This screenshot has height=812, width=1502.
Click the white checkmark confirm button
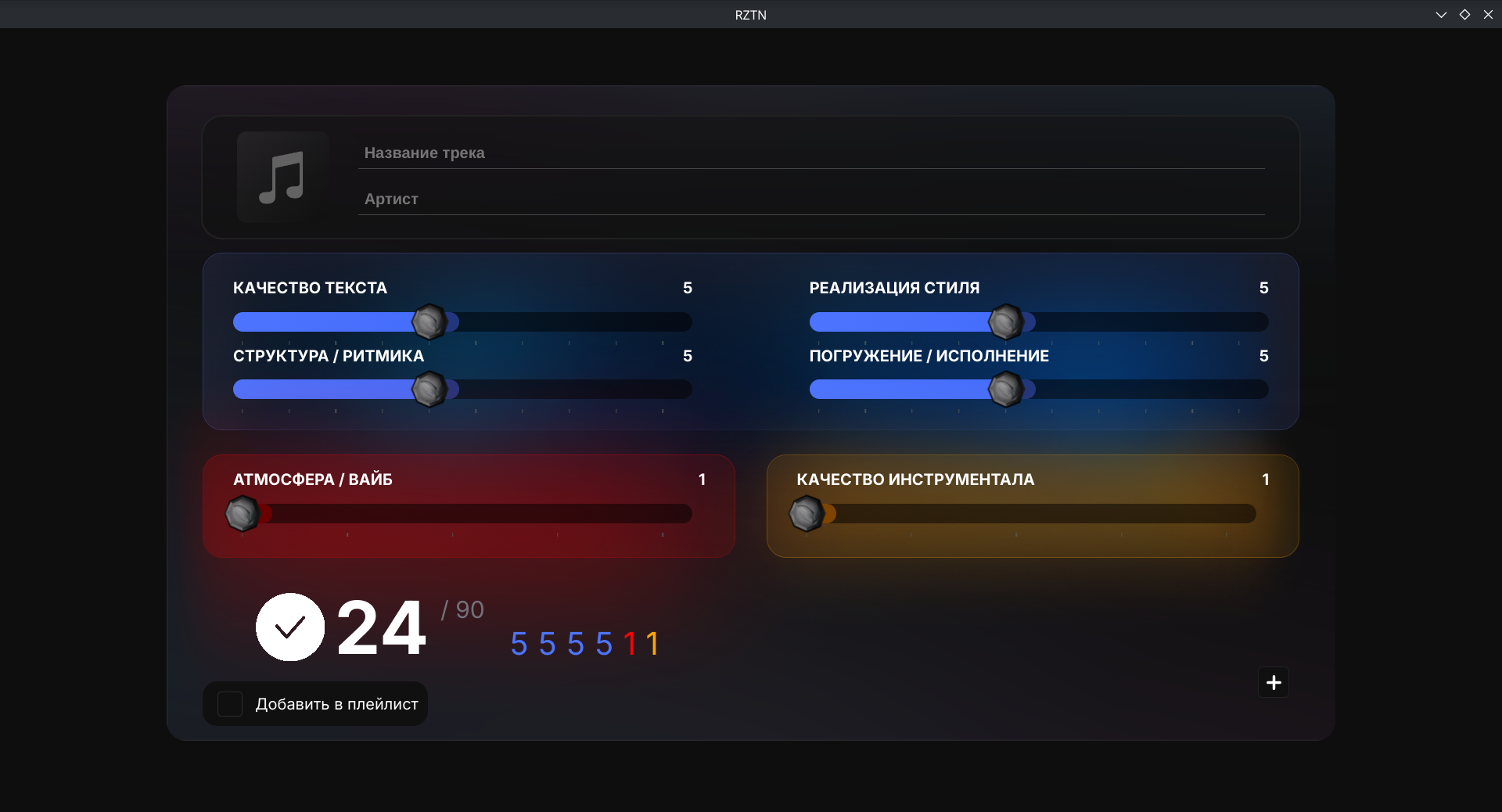[x=290, y=627]
